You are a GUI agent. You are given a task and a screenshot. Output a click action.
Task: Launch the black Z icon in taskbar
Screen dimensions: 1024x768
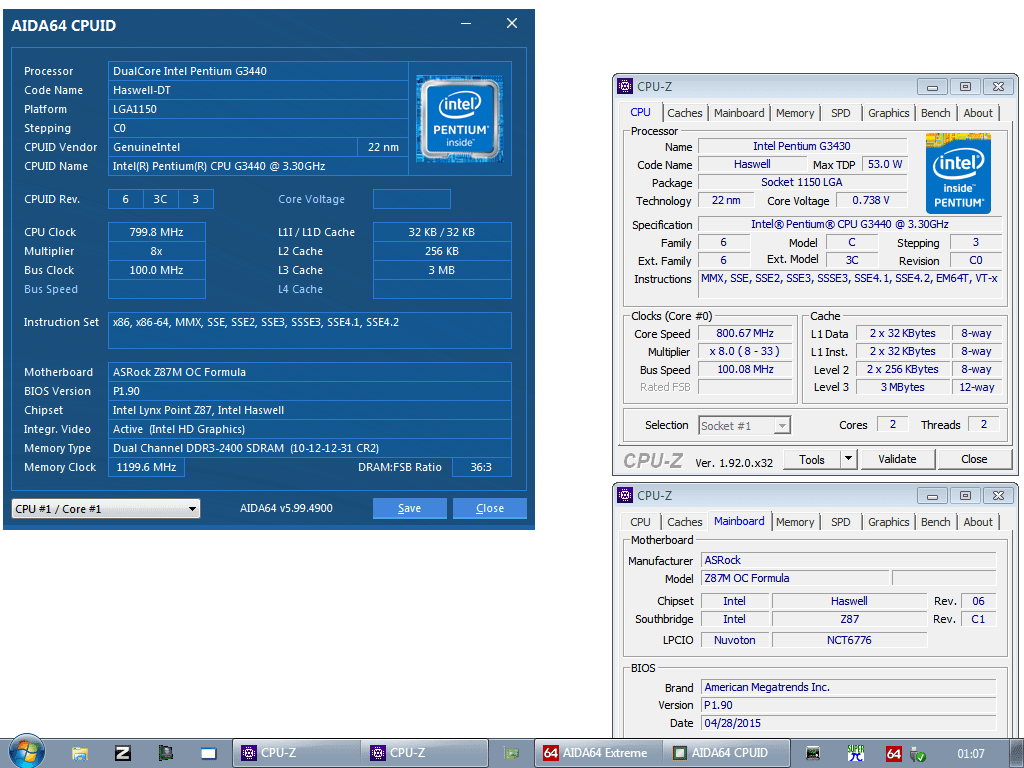coord(123,754)
